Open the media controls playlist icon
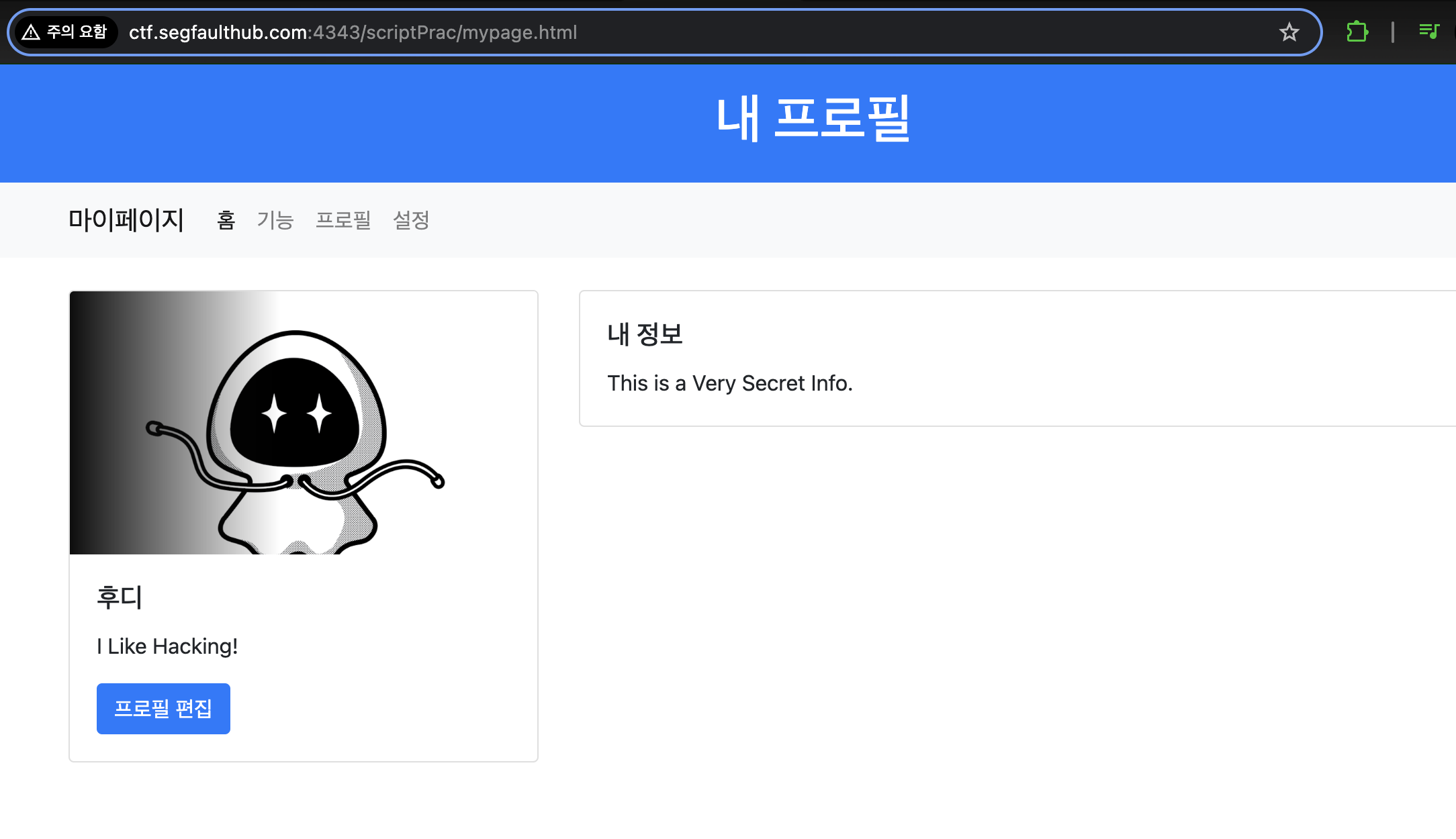The height and width of the screenshot is (839, 1456). click(x=1428, y=32)
